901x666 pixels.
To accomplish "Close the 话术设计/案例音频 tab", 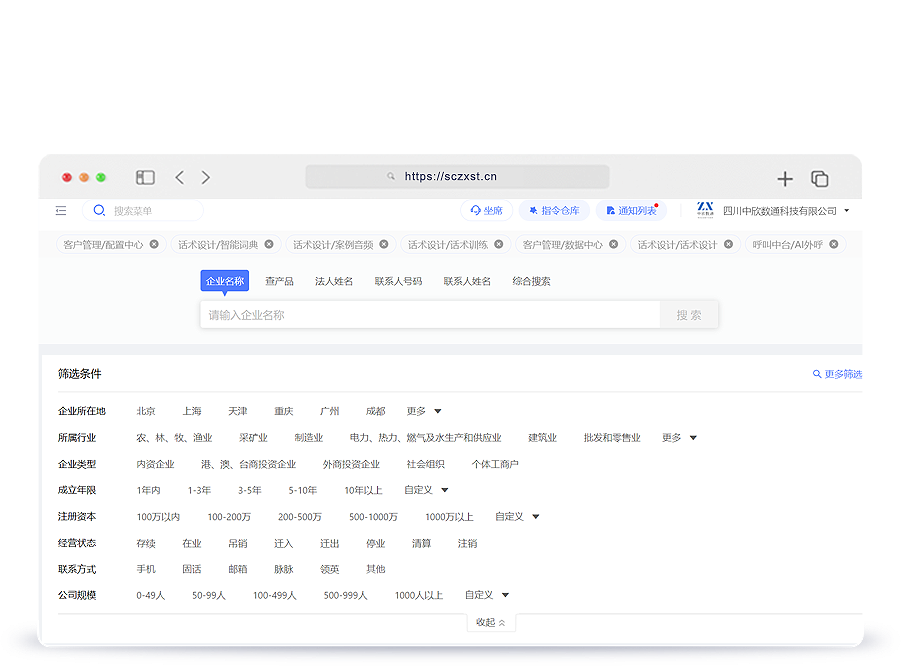I will pyautogui.click(x=384, y=244).
